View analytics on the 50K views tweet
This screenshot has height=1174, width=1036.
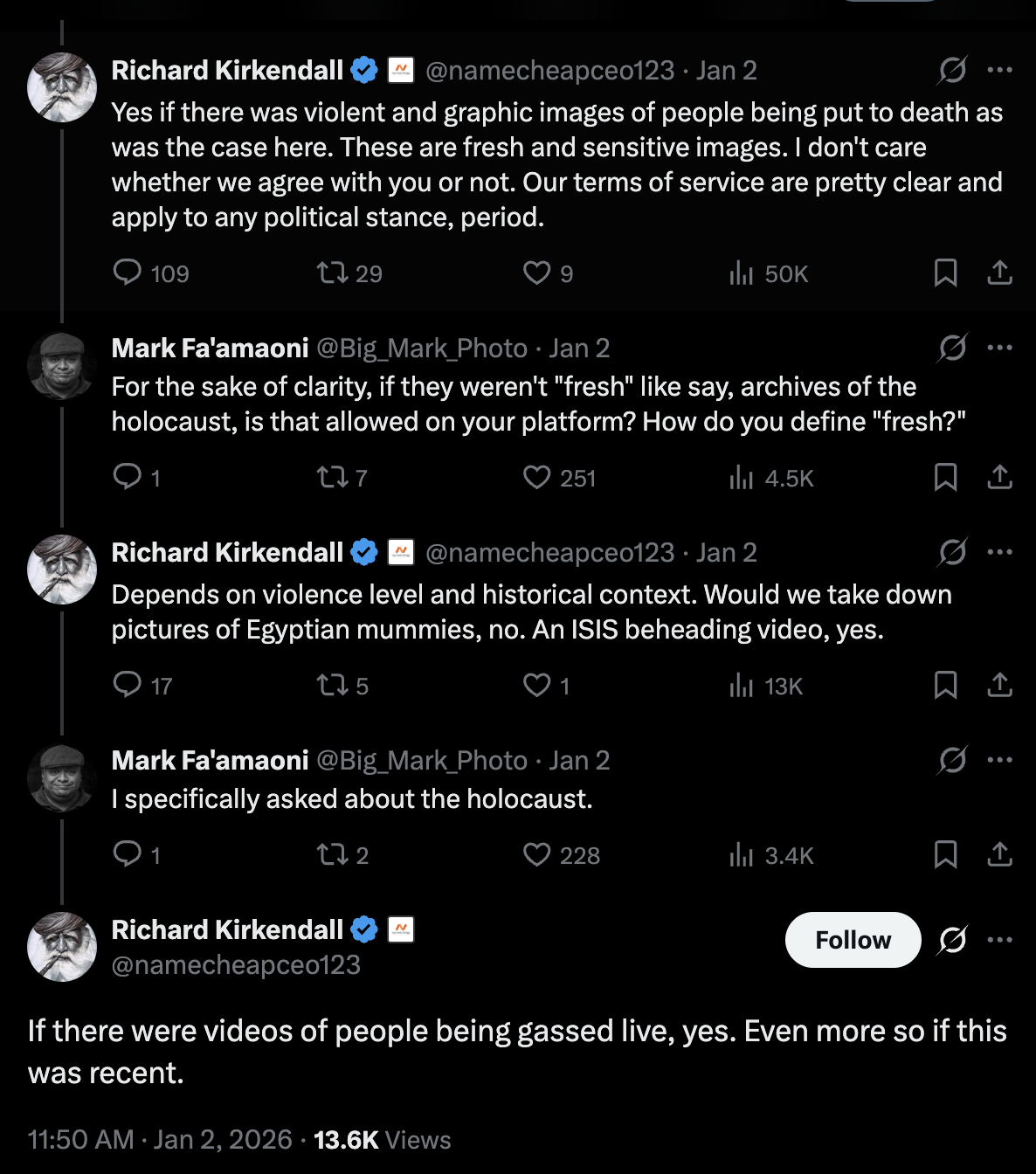click(x=742, y=273)
